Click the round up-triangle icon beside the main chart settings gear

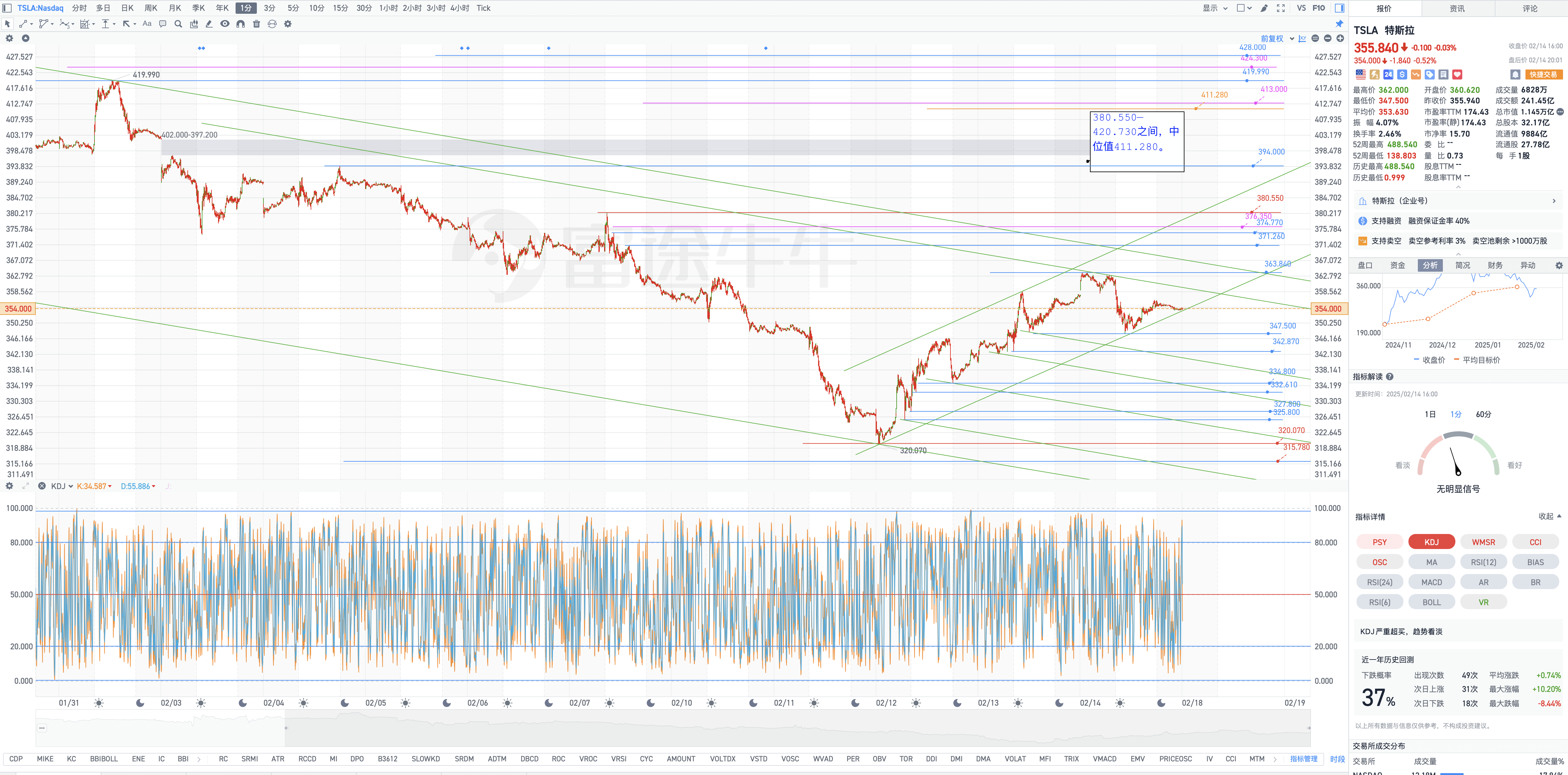click(26, 38)
